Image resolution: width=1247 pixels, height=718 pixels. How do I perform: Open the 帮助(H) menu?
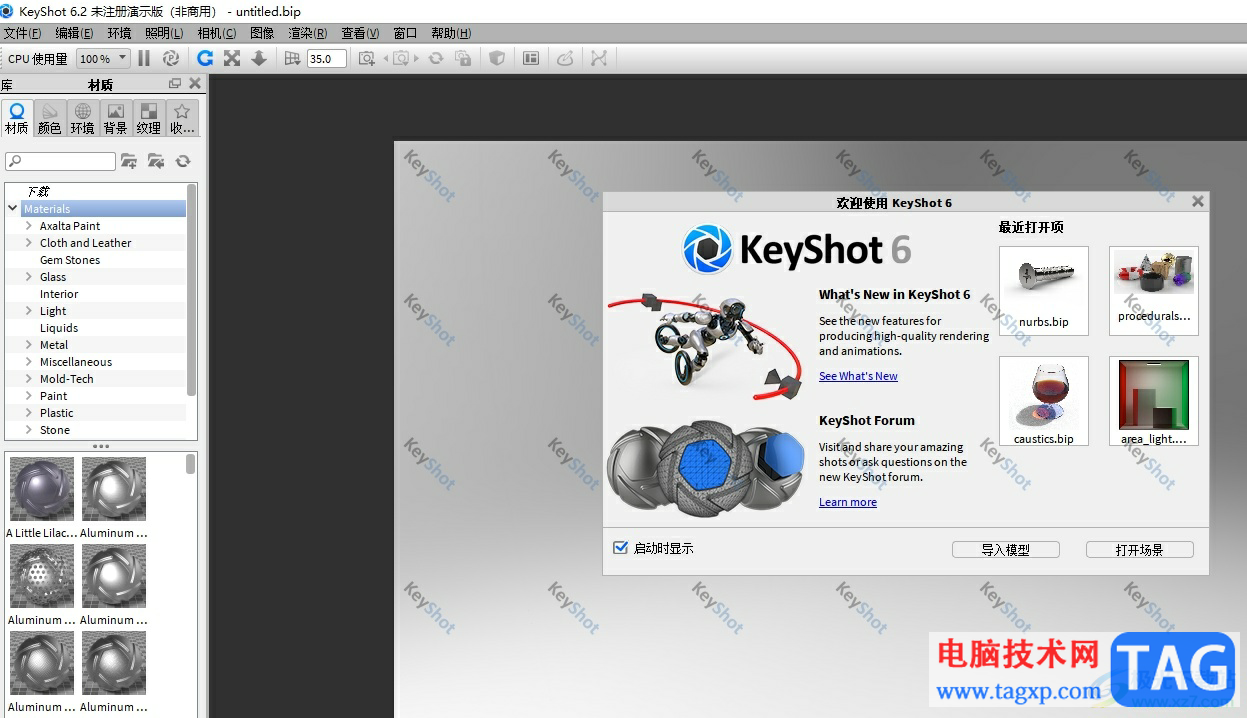pyautogui.click(x=451, y=33)
